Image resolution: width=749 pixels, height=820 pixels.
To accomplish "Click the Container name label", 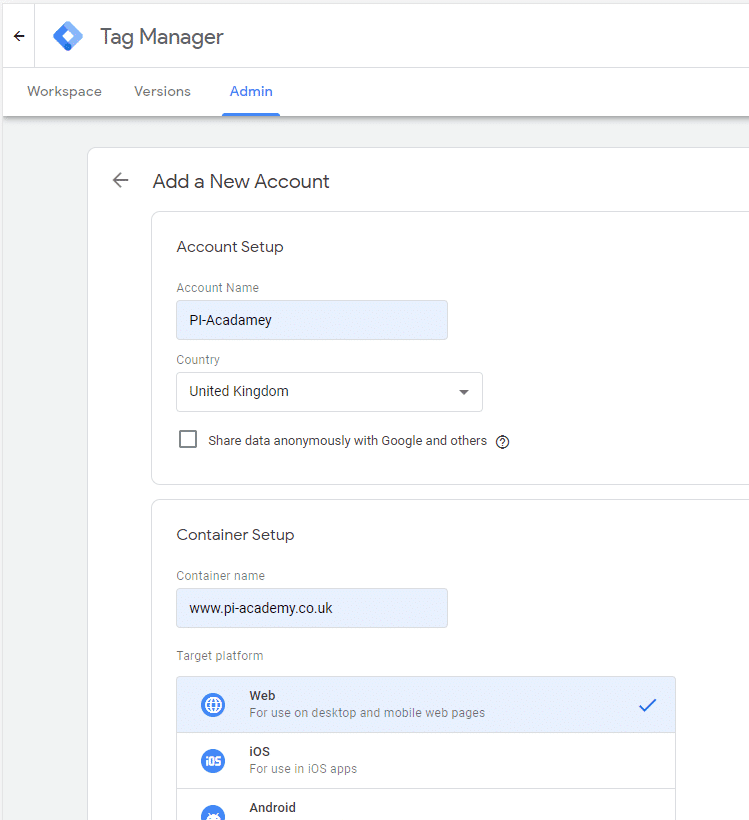I will (x=221, y=576).
